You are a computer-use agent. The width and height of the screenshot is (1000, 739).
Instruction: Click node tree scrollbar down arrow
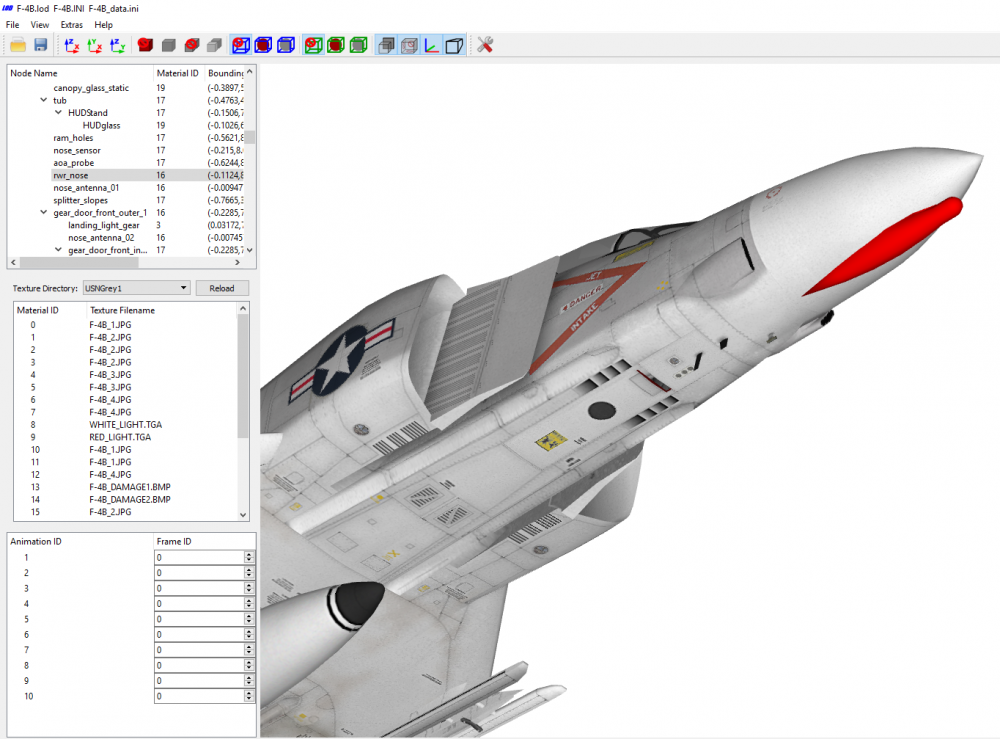click(249, 250)
